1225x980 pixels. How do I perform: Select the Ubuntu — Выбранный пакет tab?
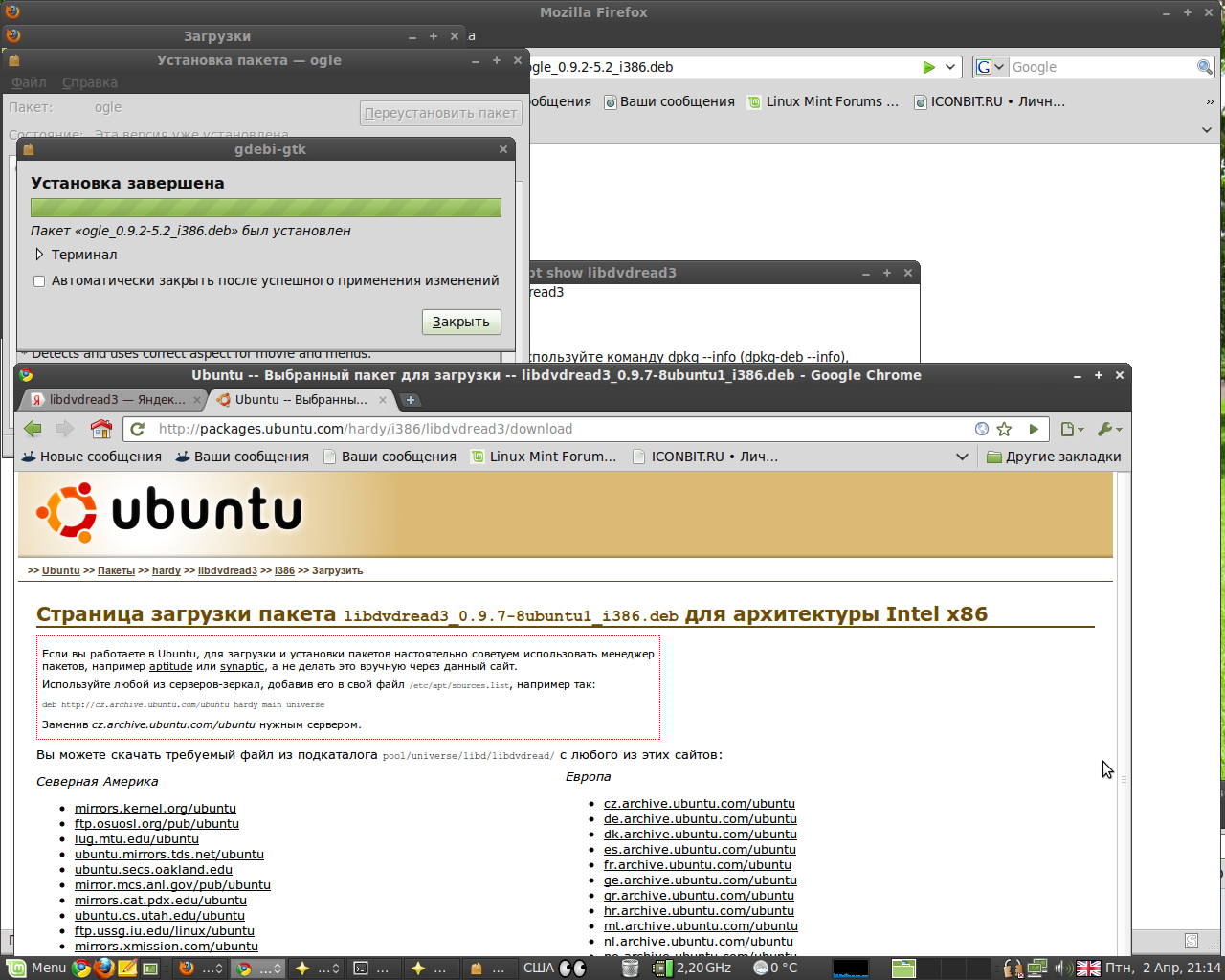(x=300, y=400)
